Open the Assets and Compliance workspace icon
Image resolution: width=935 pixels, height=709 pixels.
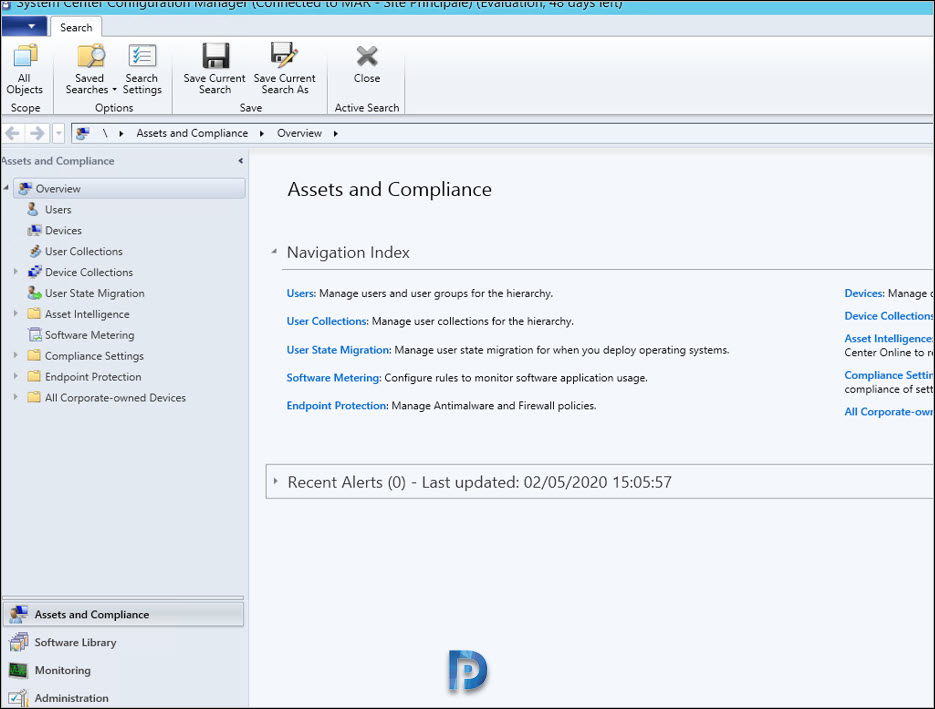pos(18,614)
